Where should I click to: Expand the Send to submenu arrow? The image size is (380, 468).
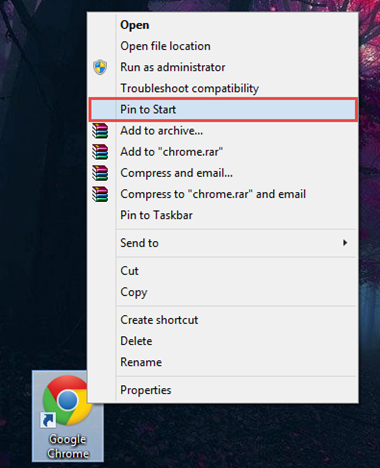(x=345, y=243)
